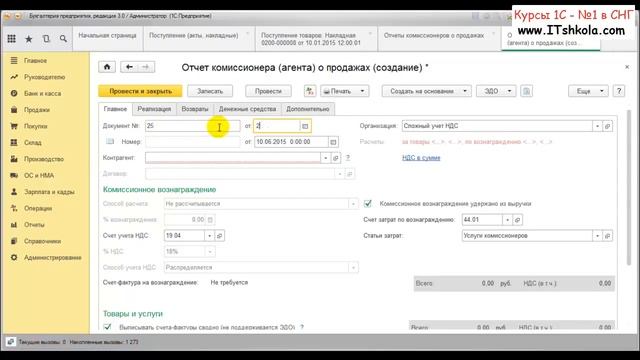Open the 44.01 account record icon
640x360 pixels.
click(518, 220)
